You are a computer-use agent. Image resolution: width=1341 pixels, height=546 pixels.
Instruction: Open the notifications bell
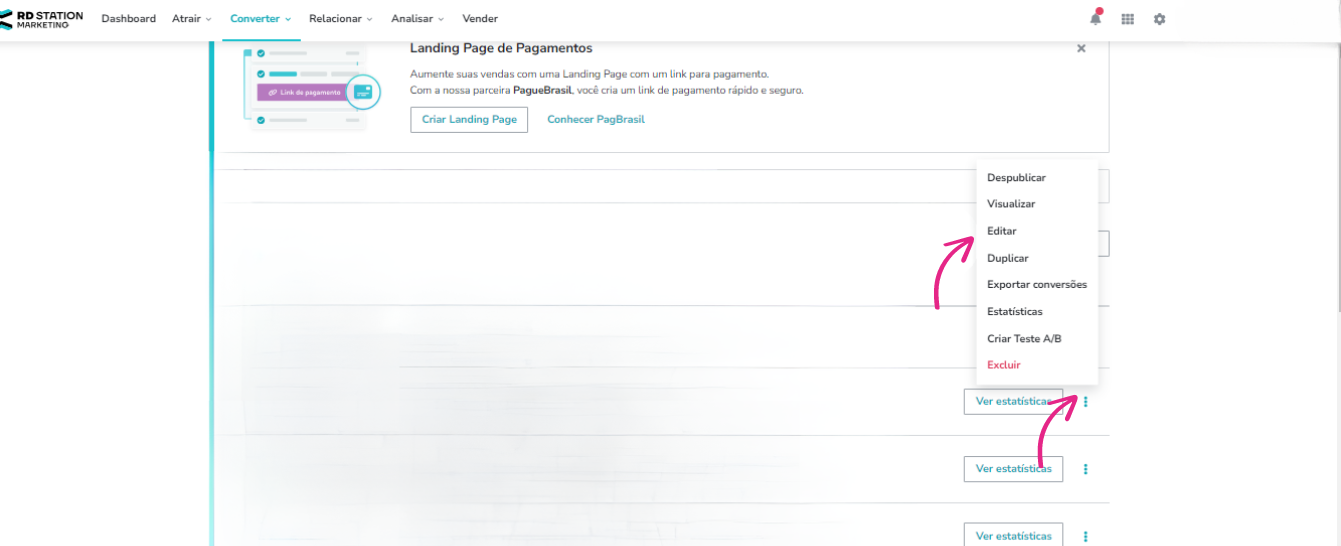(1096, 18)
